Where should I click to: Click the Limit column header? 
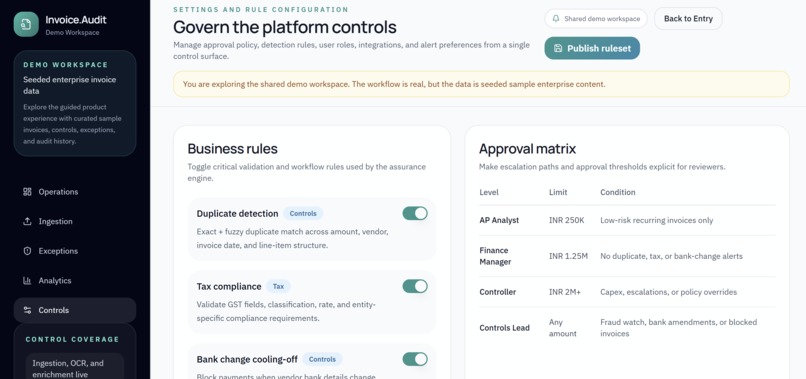pyautogui.click(x=558, y=192)
